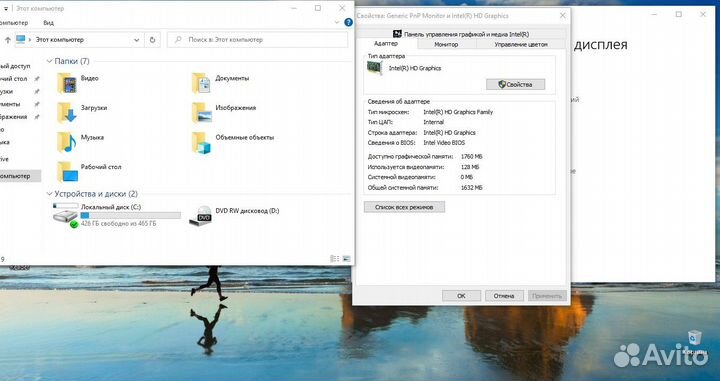Click the search field Поиск в: Этот компьютер
The image size is (720, 381).
(257, 40)
